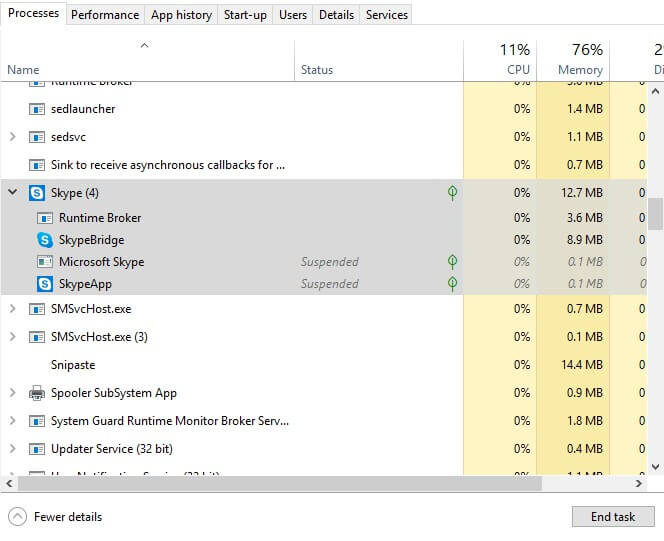Click the 14.4 MB memory value for Snipaste
Viewport: 664px width, 541px height.
582,365
